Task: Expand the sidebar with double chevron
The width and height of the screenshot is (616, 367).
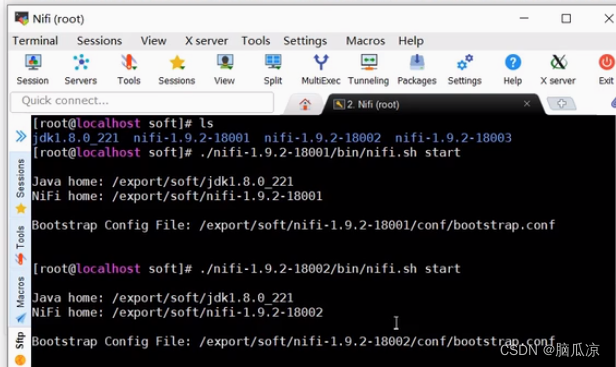Action: (21, 136)
